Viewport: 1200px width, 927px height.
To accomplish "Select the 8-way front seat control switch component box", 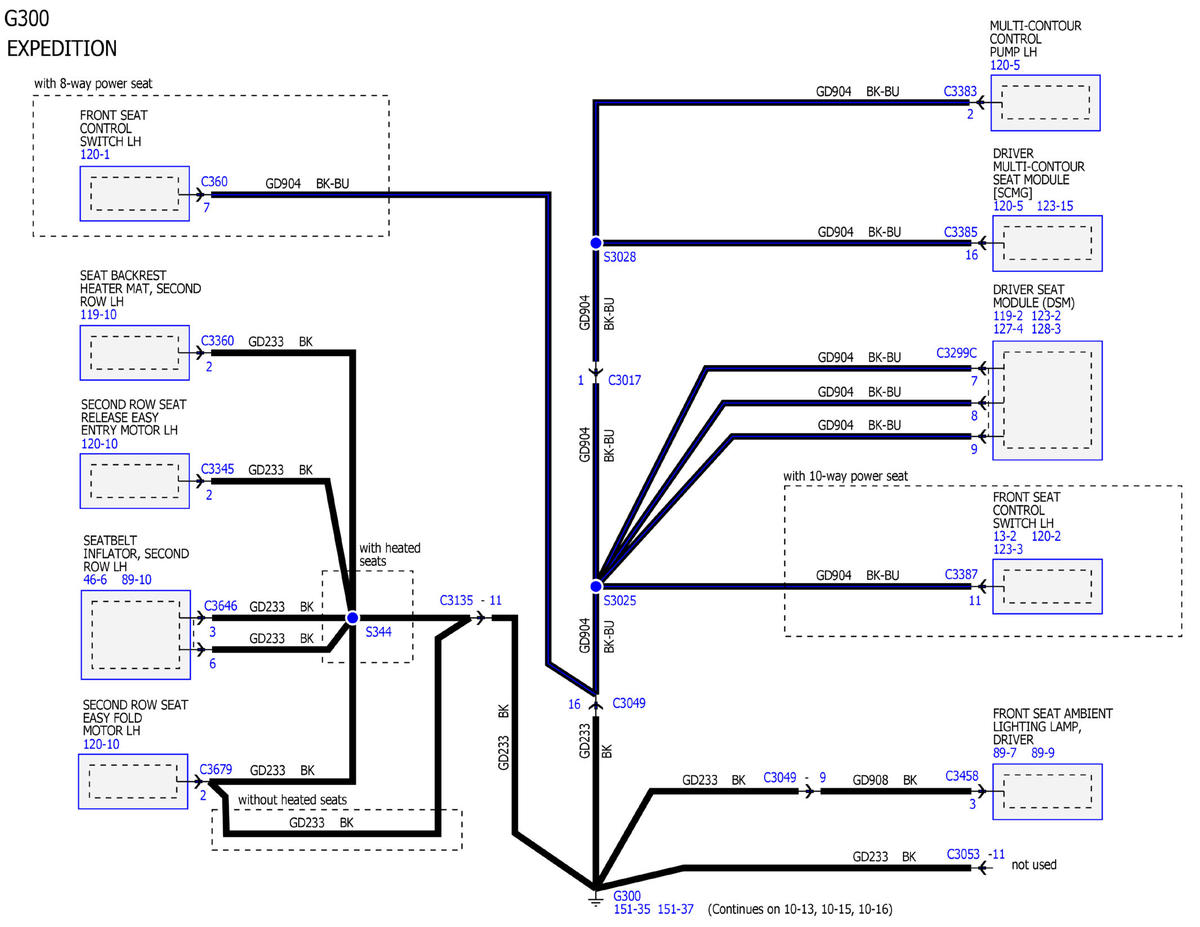I will click(134, 193).
